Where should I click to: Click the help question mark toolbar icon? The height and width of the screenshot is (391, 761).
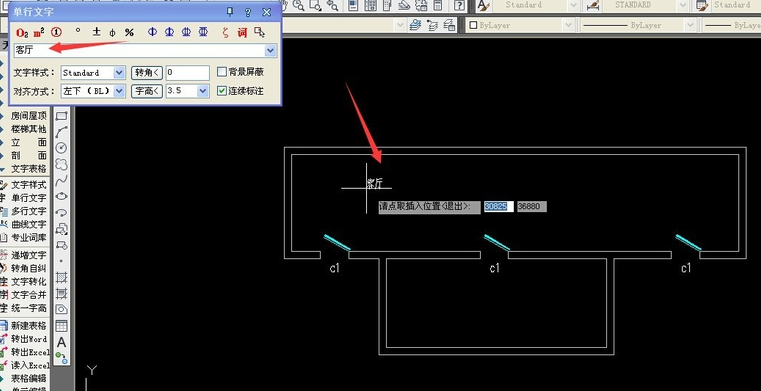(459, 5)
